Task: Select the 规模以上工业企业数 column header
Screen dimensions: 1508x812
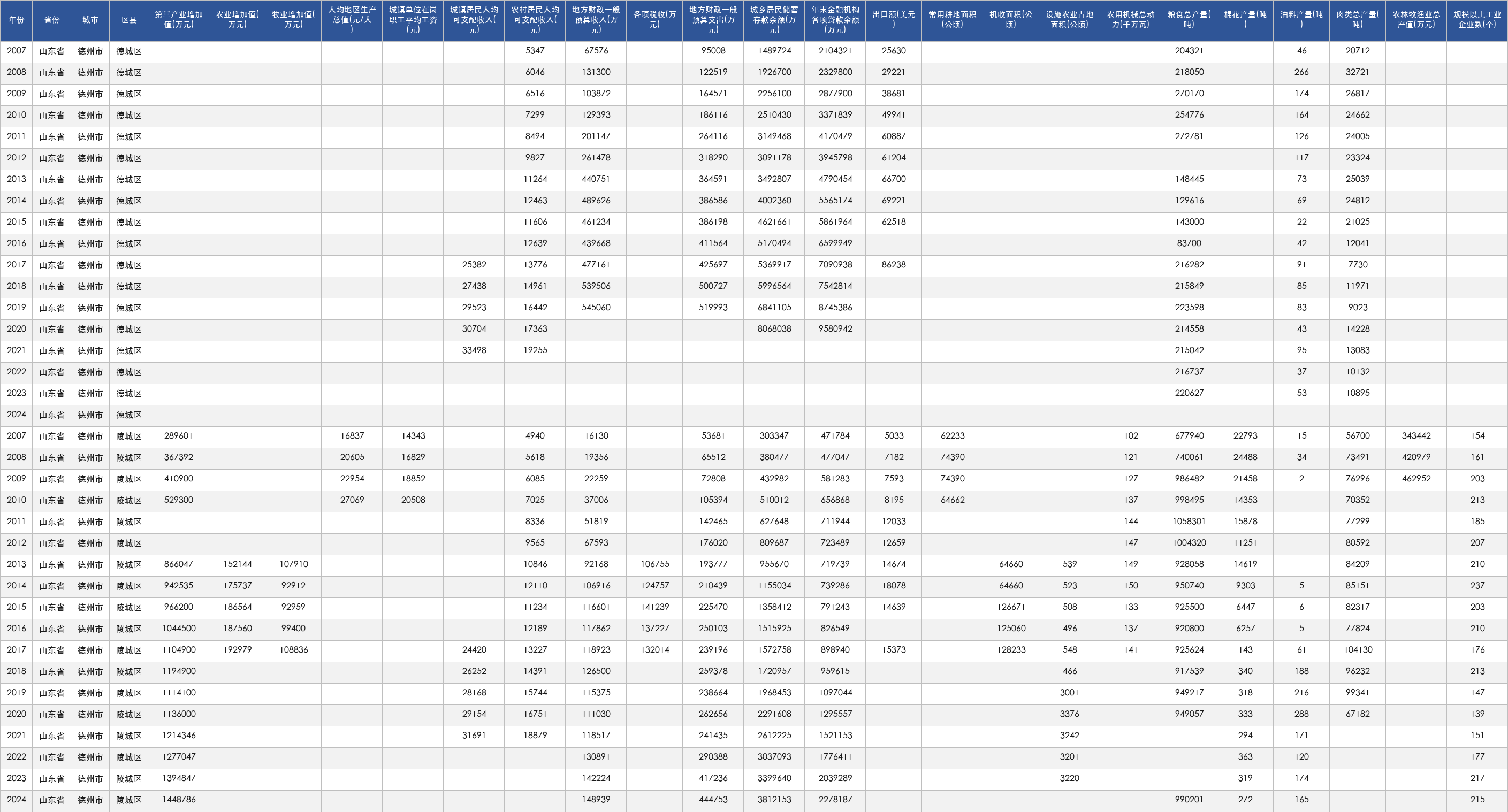Action: point(1477,20)
